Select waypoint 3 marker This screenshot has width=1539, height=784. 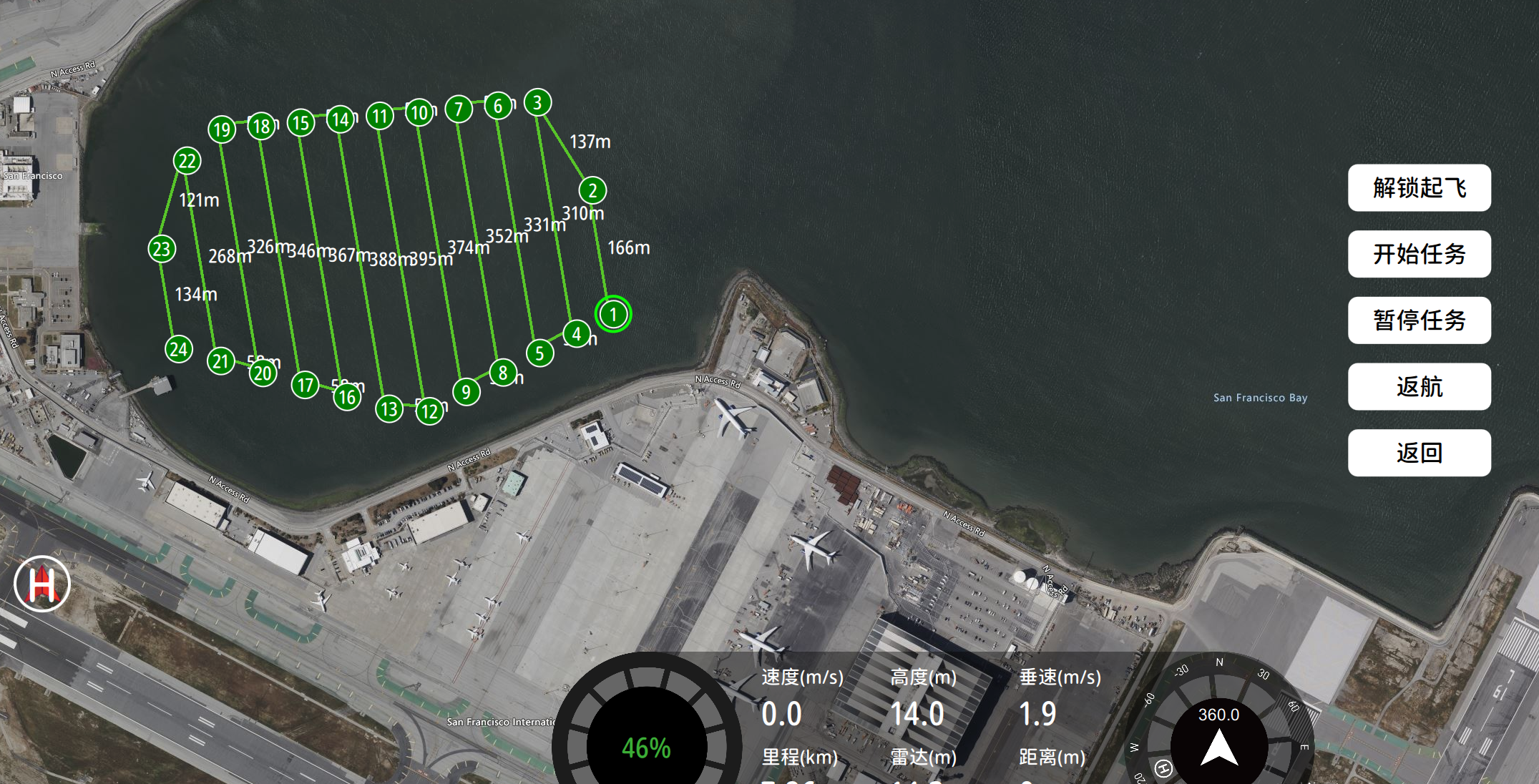538,103
